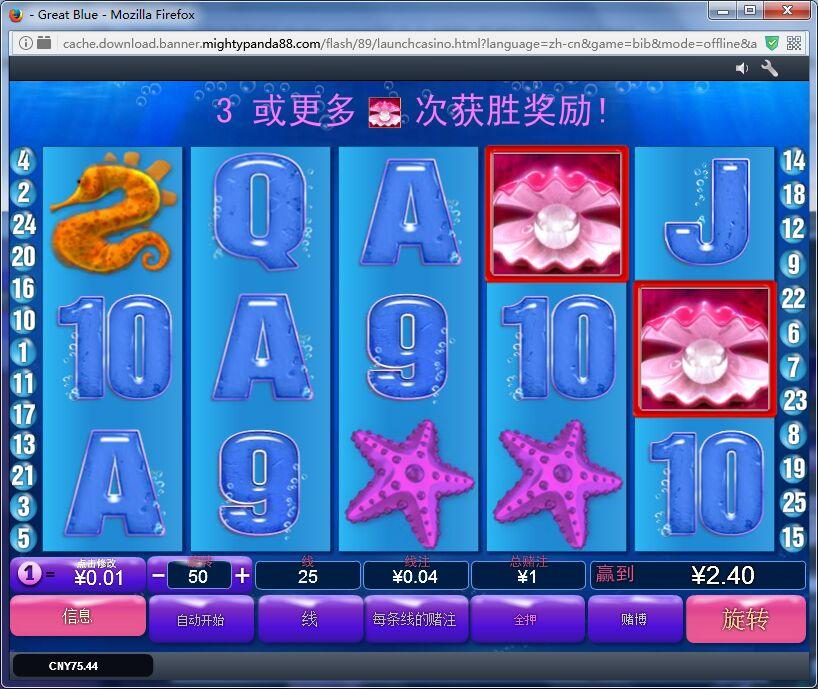This screenshot has height=689, width=818.
Task: Select payline 17 bubble
Action: click(x=23, y=414)
